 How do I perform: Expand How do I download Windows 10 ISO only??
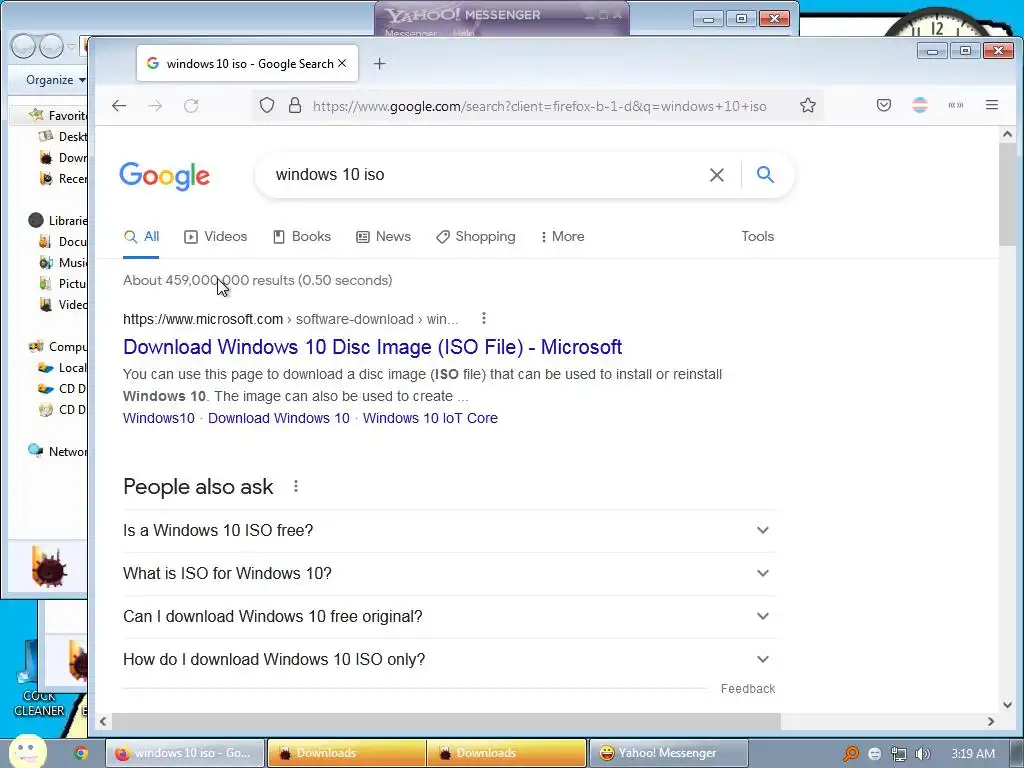point(449,660)
